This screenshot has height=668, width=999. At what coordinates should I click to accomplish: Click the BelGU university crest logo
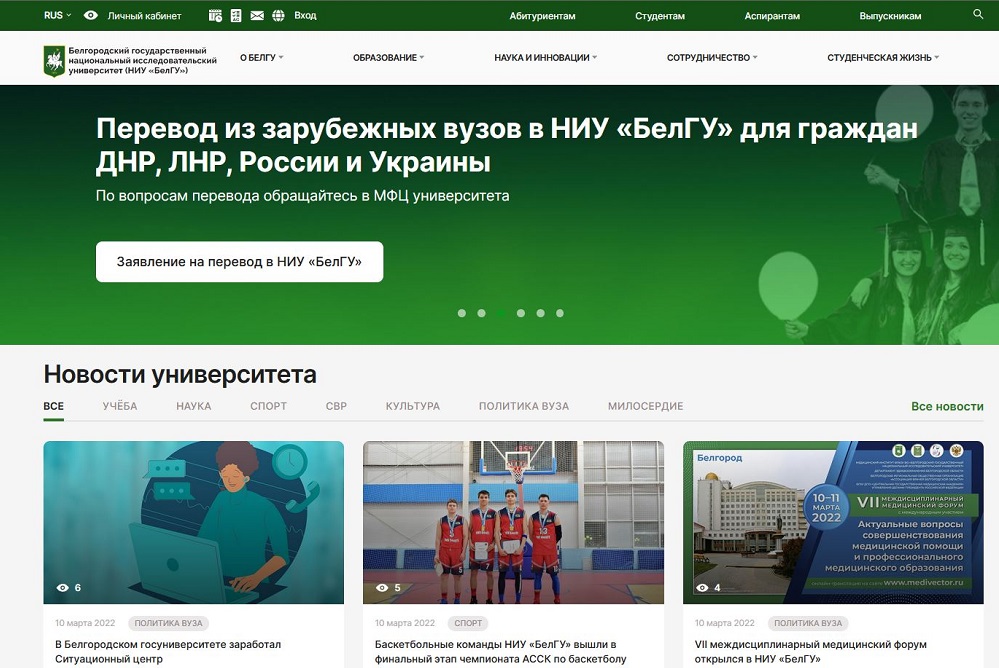(53, 61)
